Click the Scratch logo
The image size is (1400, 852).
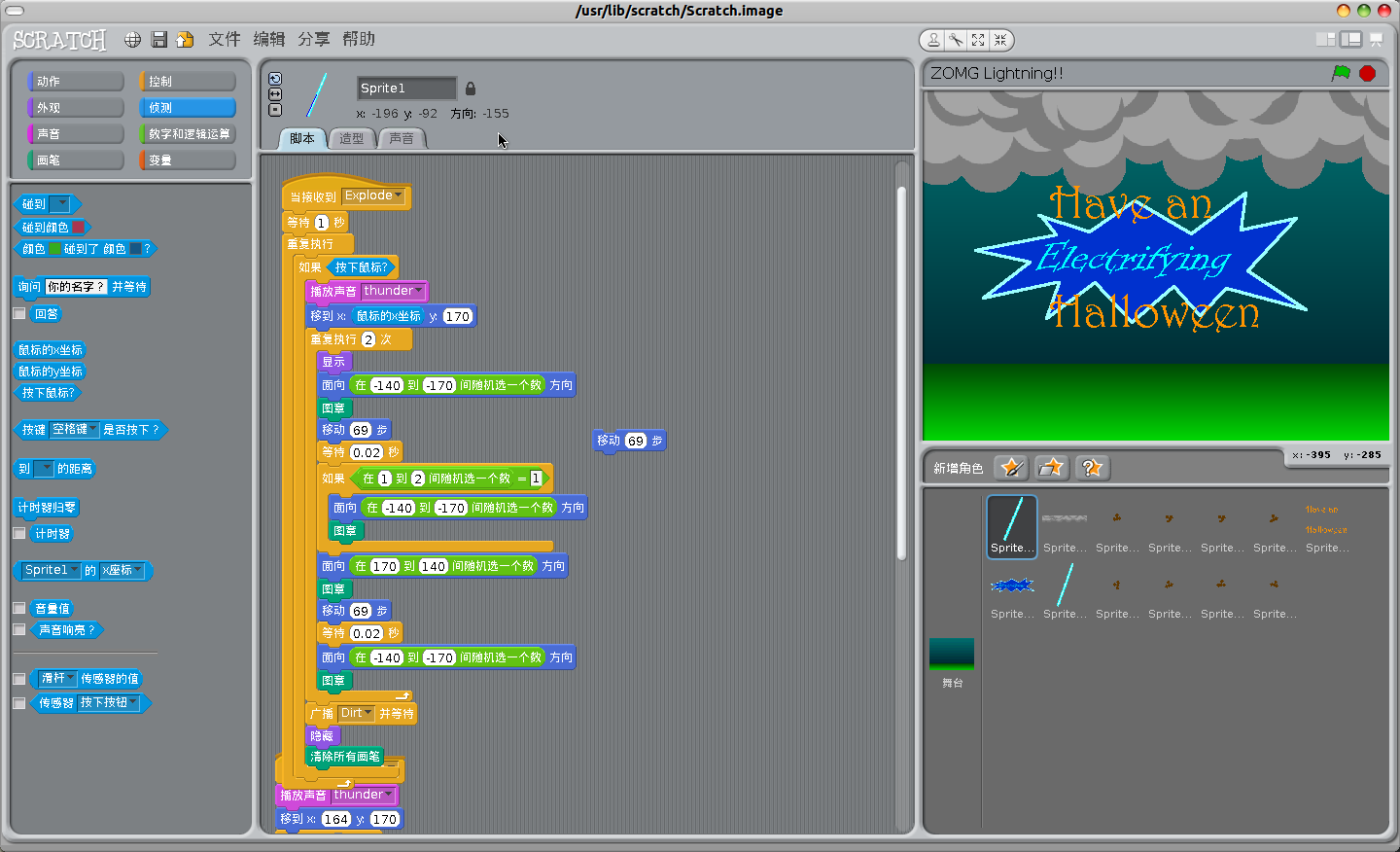click(59, 40)
